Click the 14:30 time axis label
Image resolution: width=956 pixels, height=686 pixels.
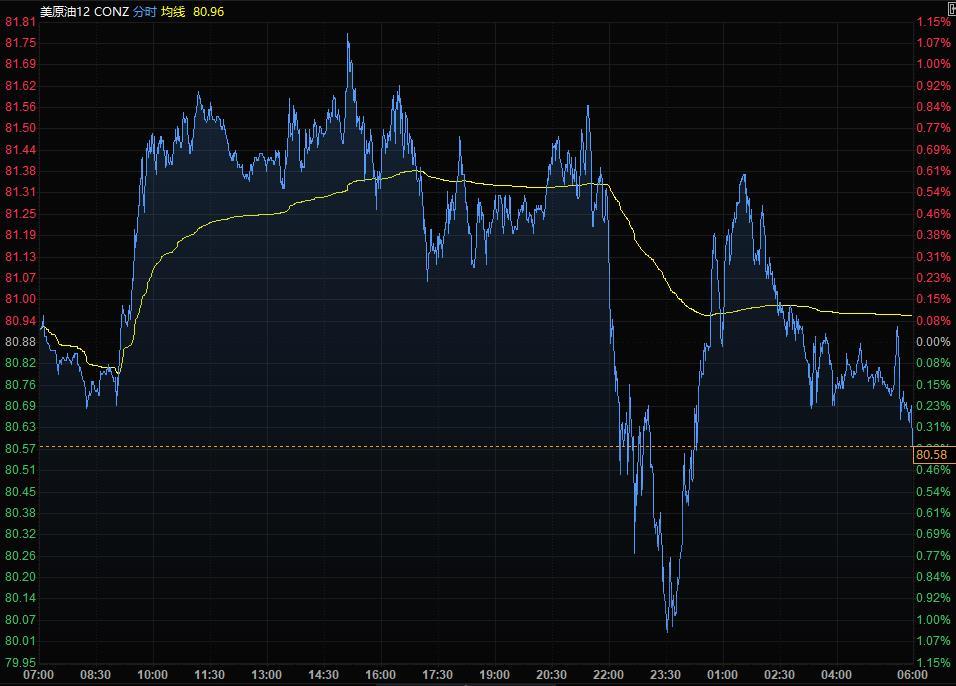pyautogui.click(x=323, y=675)
